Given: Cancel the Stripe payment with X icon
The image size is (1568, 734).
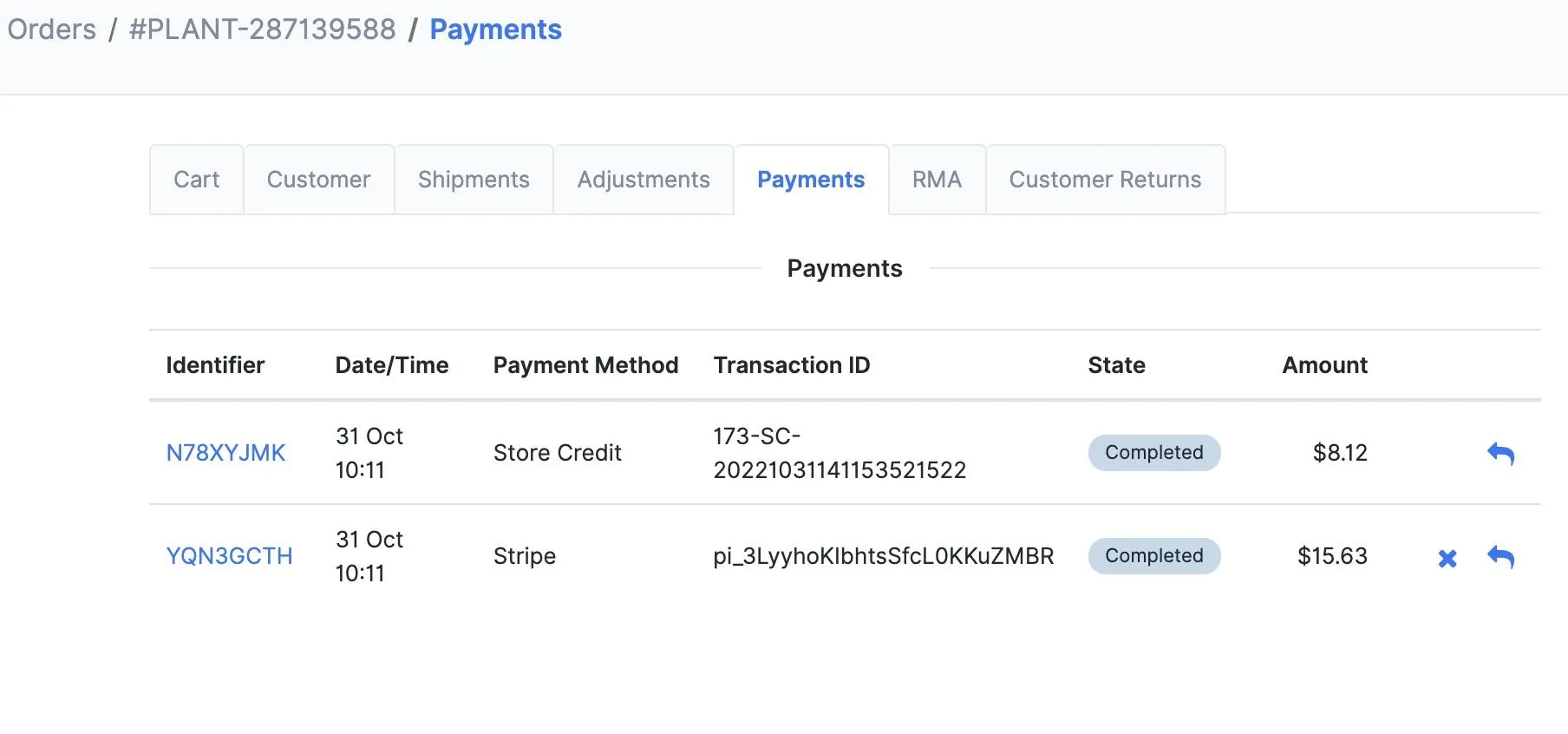Looking at the screenshot, I should (x=1447, y=558).
